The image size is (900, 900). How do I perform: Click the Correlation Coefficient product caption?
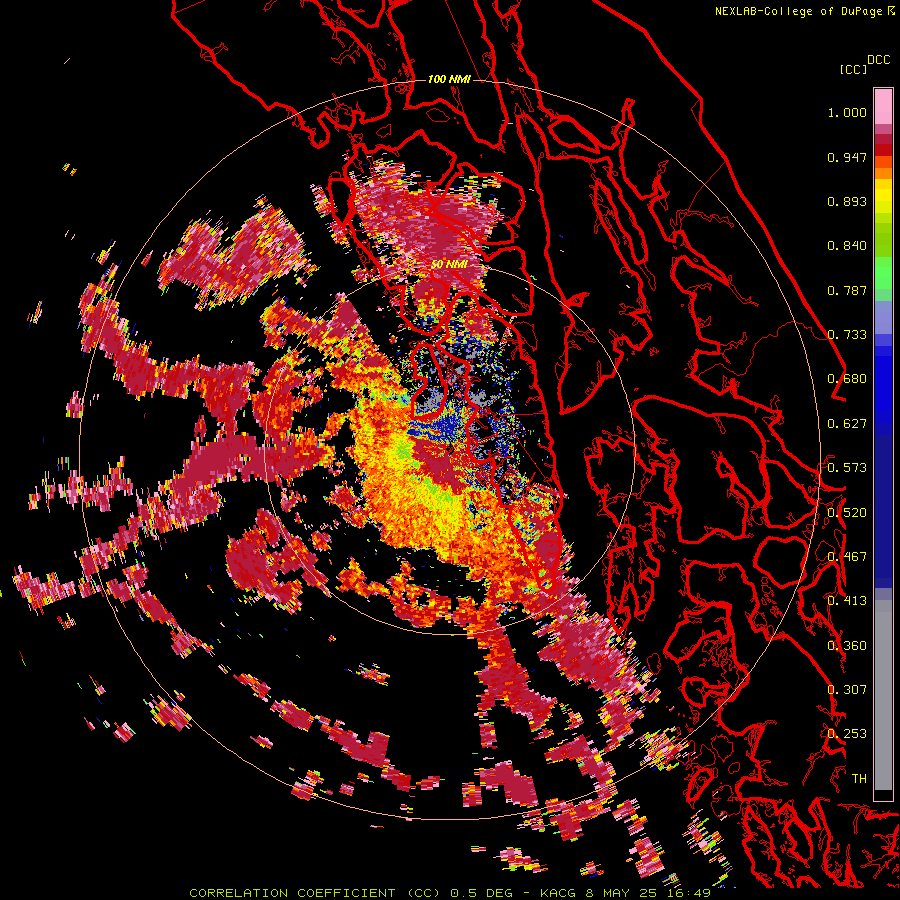point(449,893)
